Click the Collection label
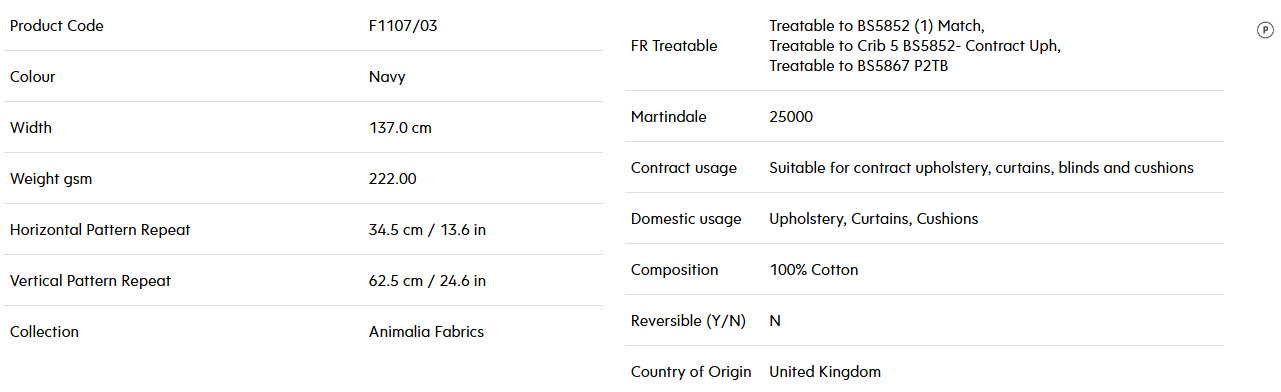The width and height of the screenshot is (1281, 392). tap(44, 332)
